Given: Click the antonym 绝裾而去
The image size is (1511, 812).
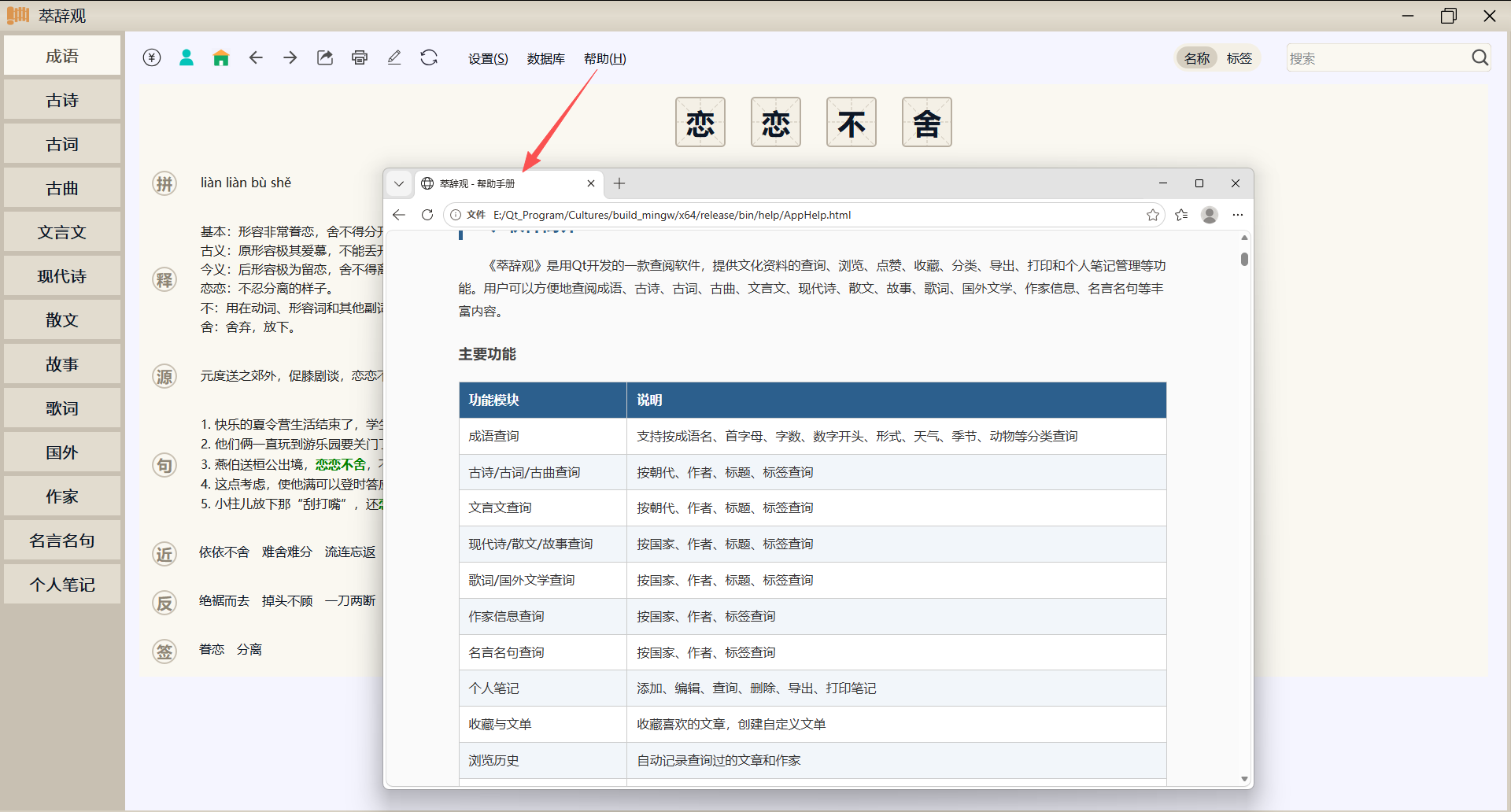Looking at the screenshot, I should tap(224, 601).
